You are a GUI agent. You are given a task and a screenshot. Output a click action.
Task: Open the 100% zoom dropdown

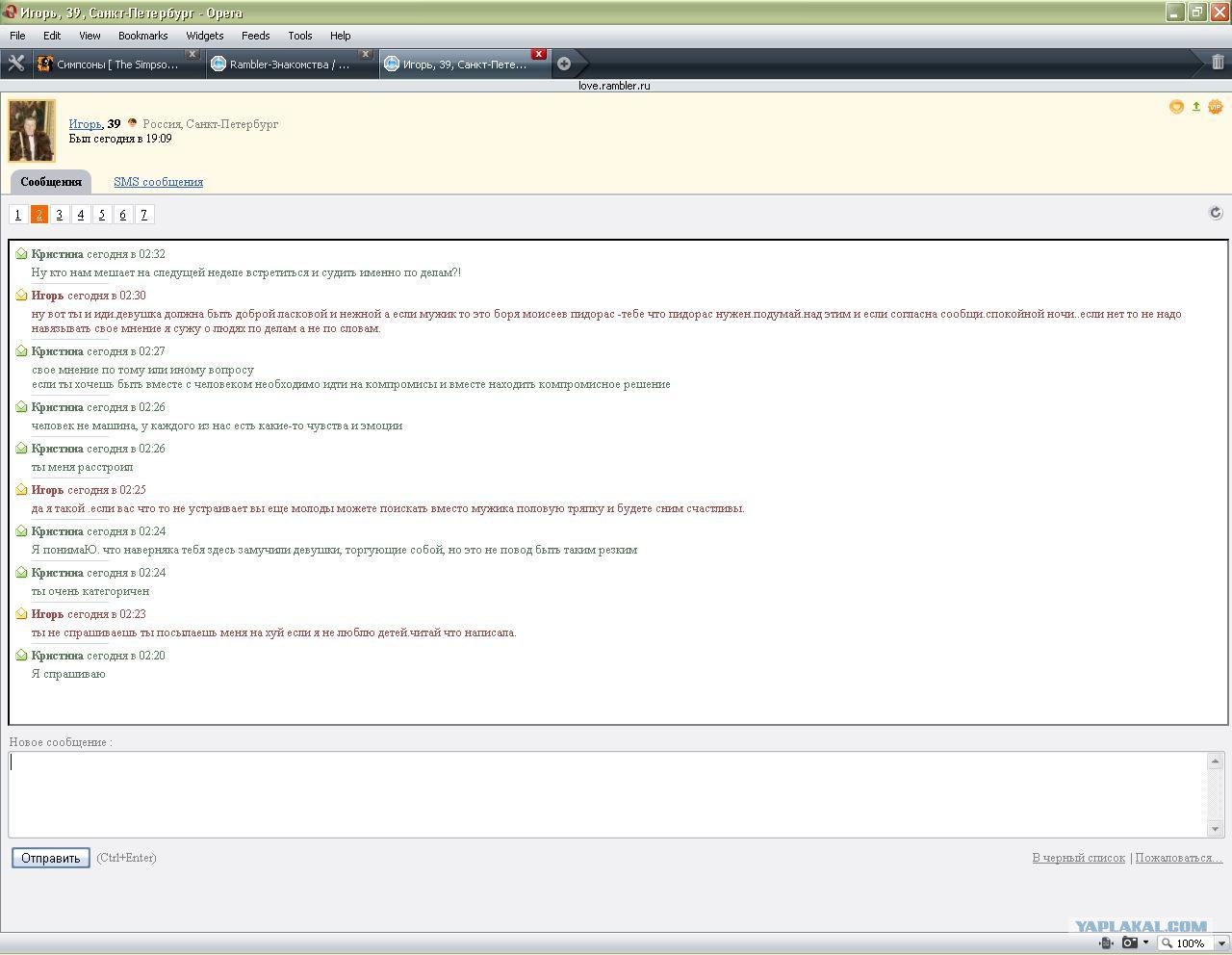tap(1222, 943)
